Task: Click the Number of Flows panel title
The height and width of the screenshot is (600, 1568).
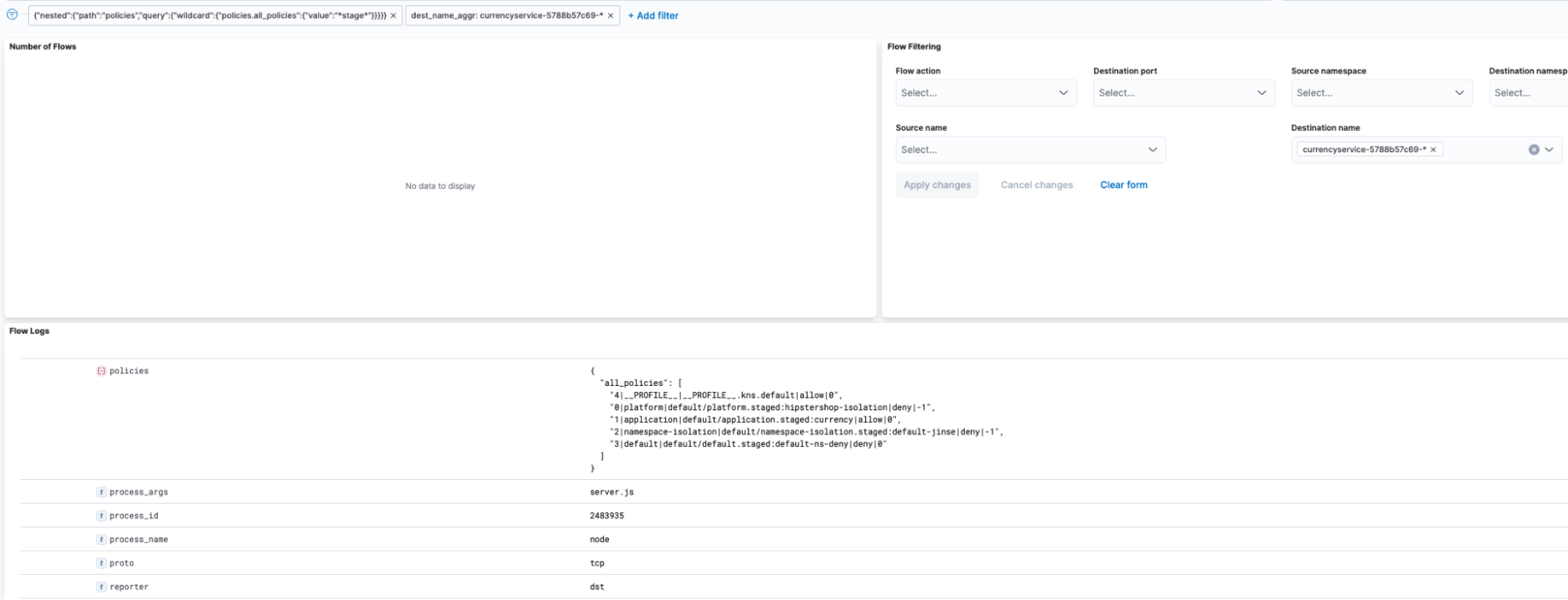Action: (42, 47)
